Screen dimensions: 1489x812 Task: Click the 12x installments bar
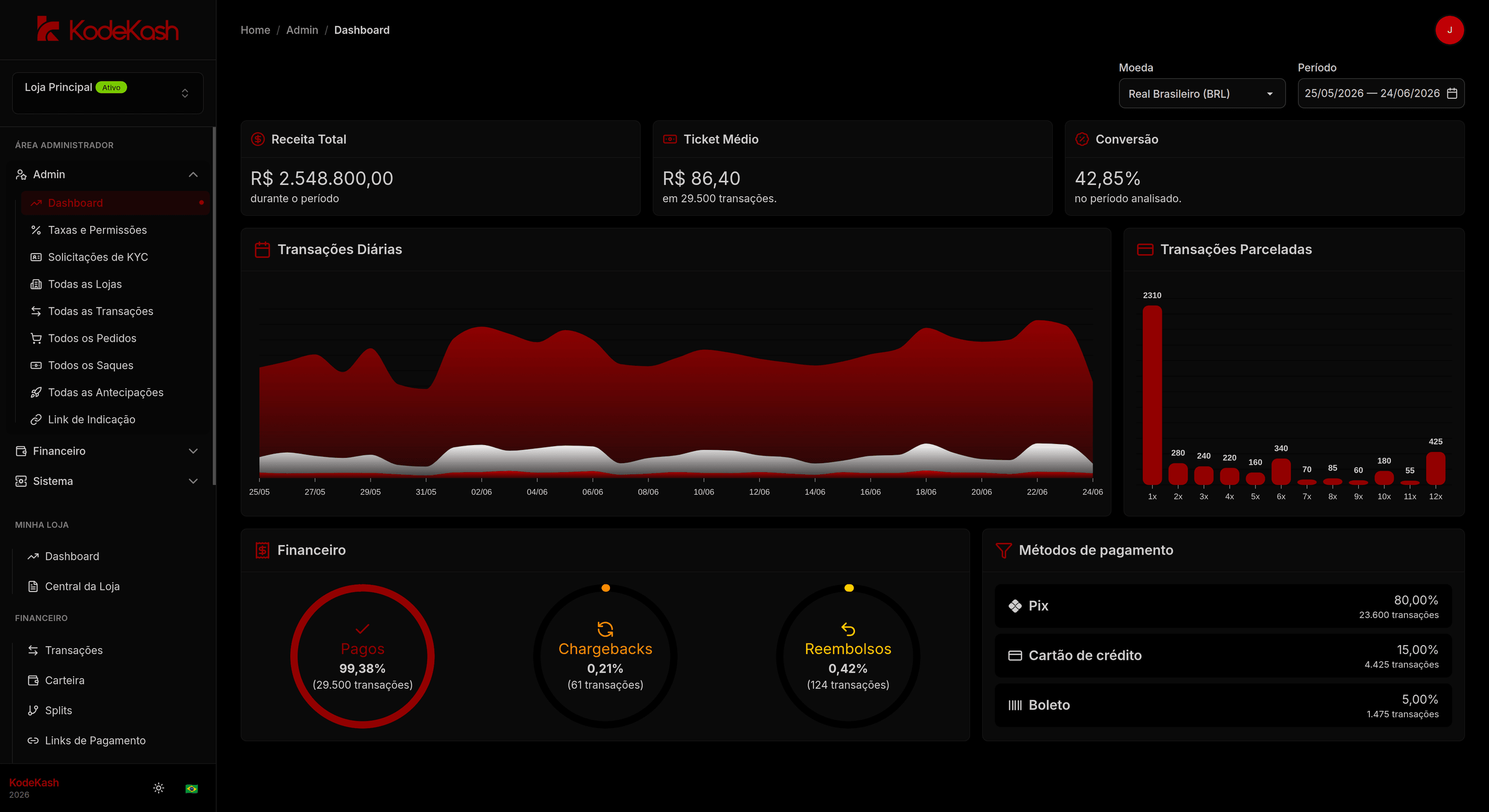point(1435,468)
